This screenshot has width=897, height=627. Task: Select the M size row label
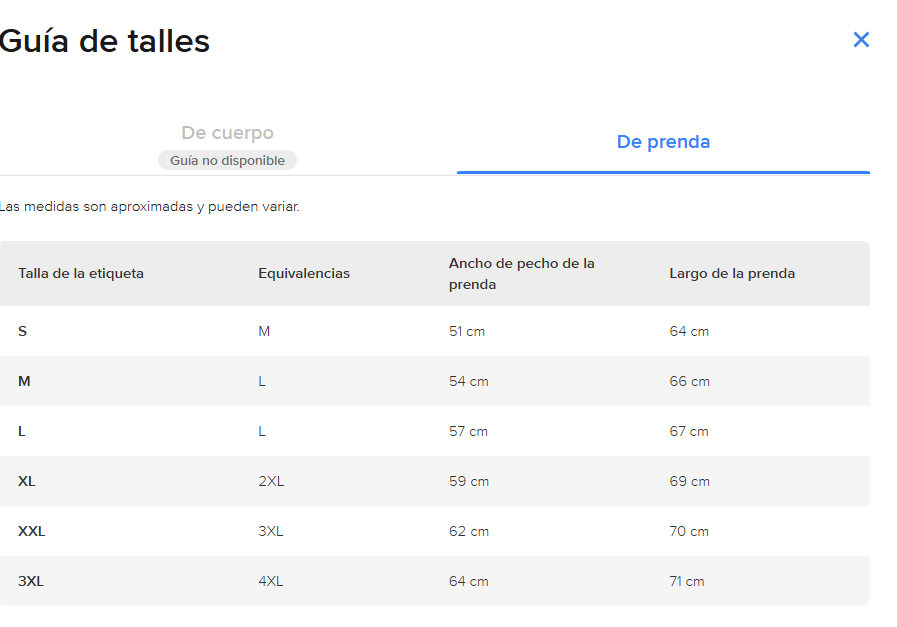[x=24, y=381]
